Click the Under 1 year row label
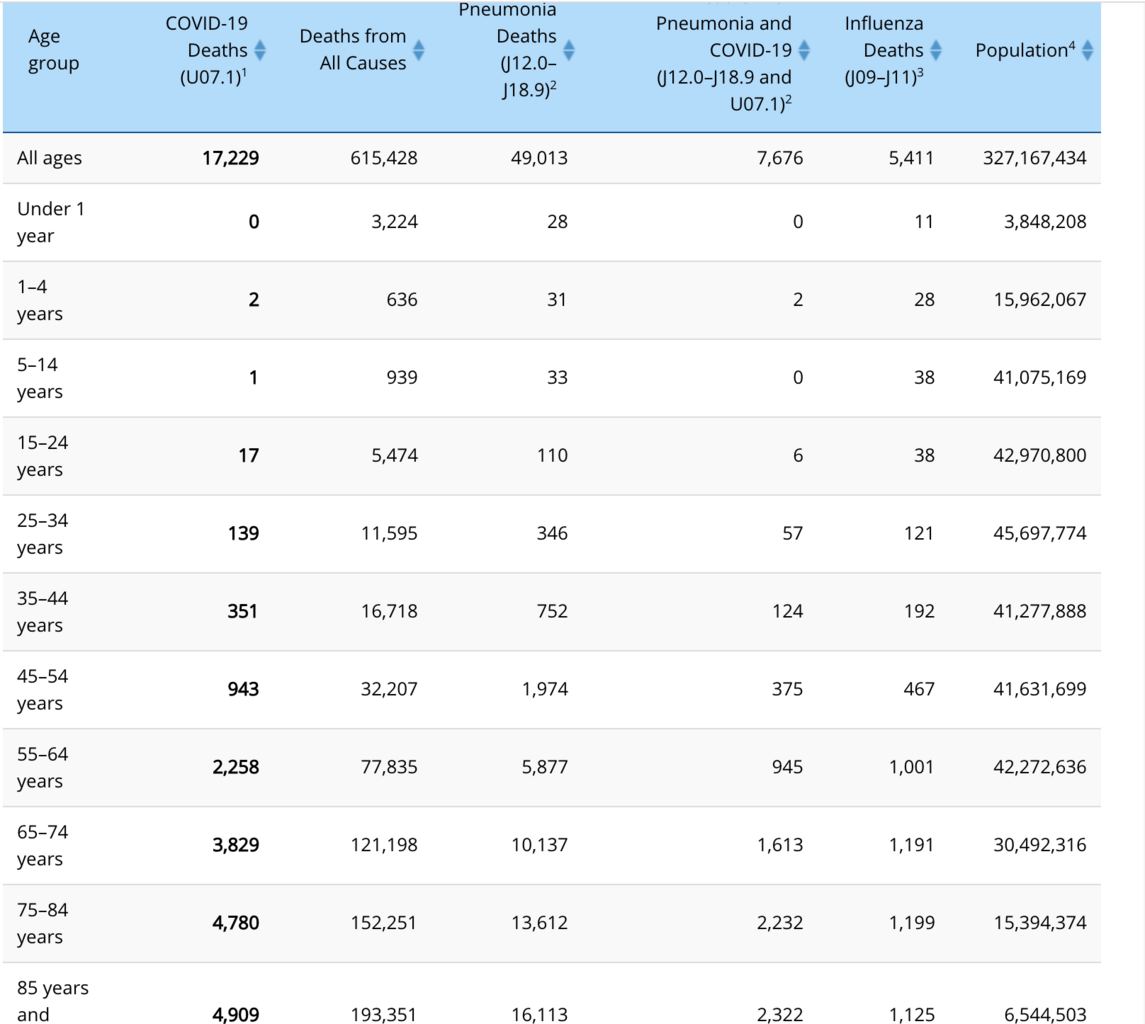 pos(44,222)
